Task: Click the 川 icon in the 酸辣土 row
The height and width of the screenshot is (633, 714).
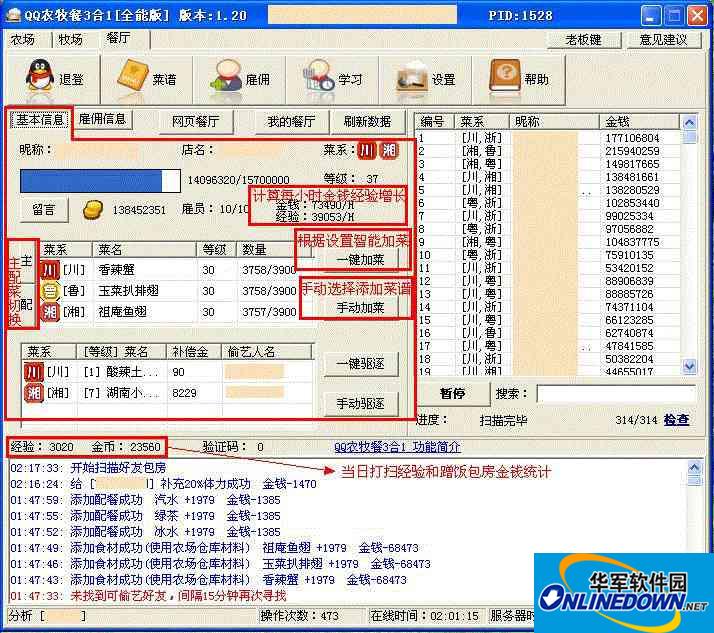Action: coord(34,372)
